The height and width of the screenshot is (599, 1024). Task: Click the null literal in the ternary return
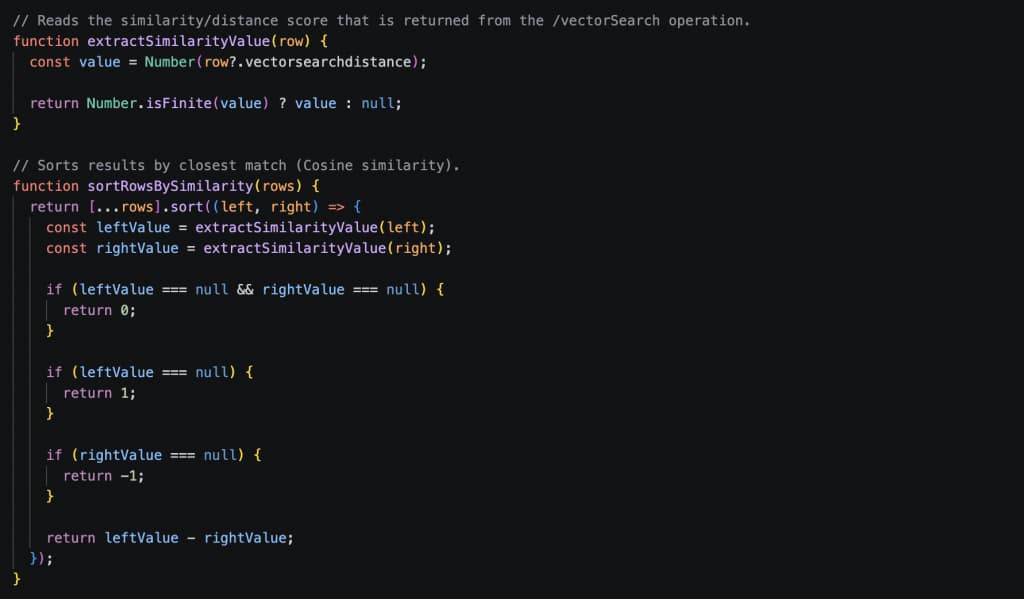pyautogui.click(x=377, y=103)
